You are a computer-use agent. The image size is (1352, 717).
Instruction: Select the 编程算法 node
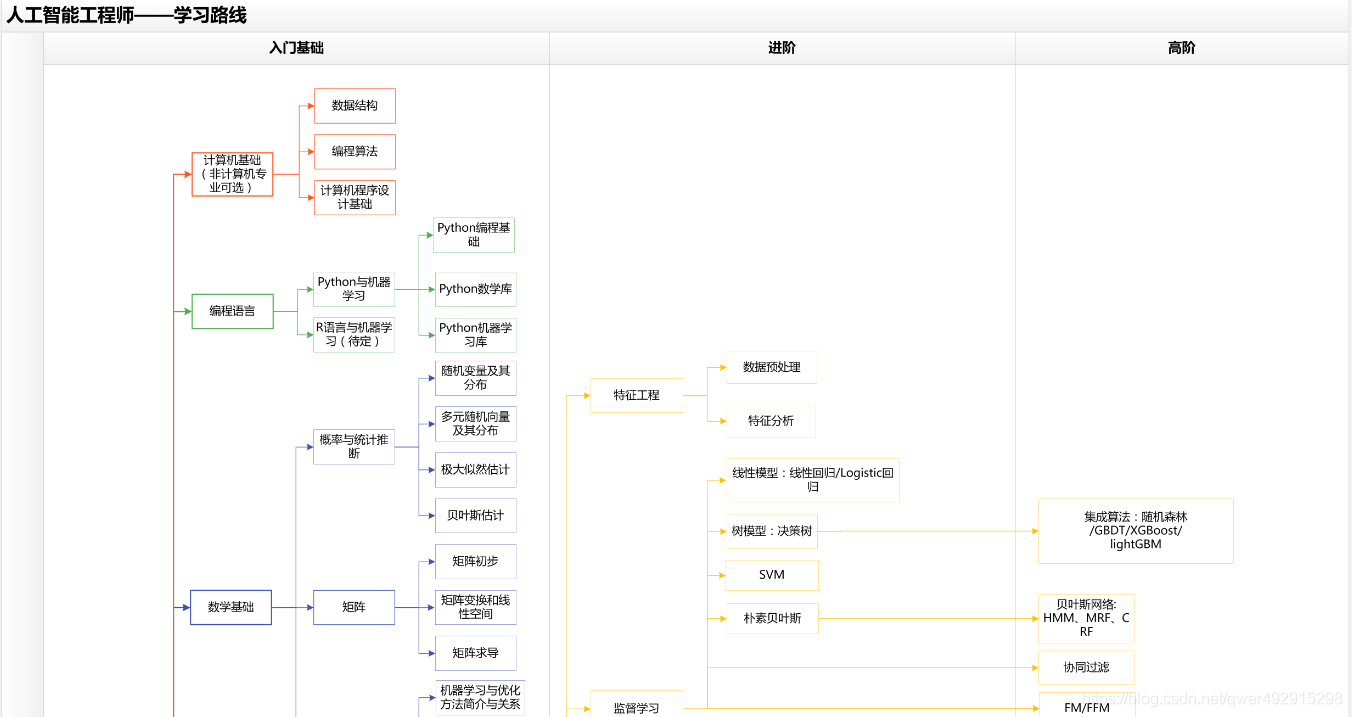coord(355,152)
